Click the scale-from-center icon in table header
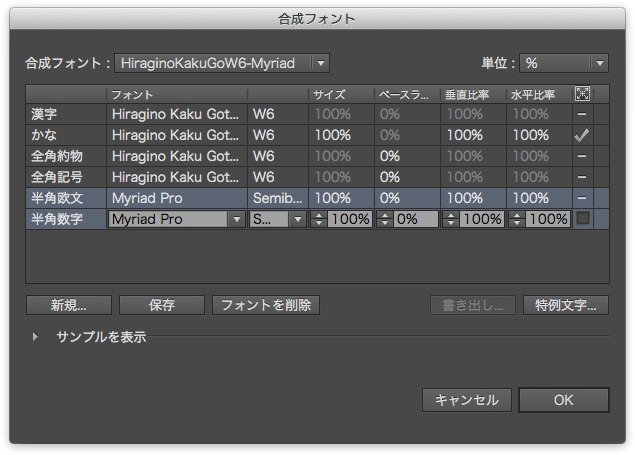The height and width of the screenshot is (455, 635). coord(583,94)
